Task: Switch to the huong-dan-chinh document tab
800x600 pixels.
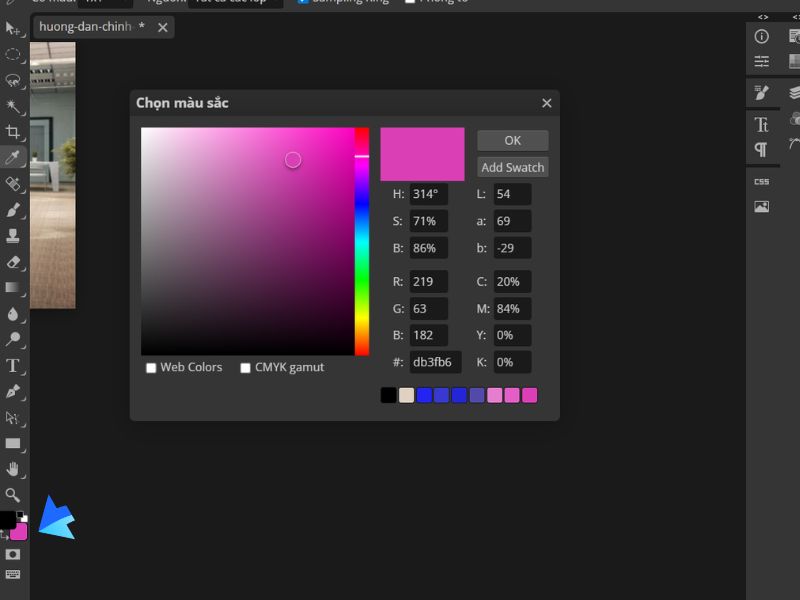Action: click(85, 27)
